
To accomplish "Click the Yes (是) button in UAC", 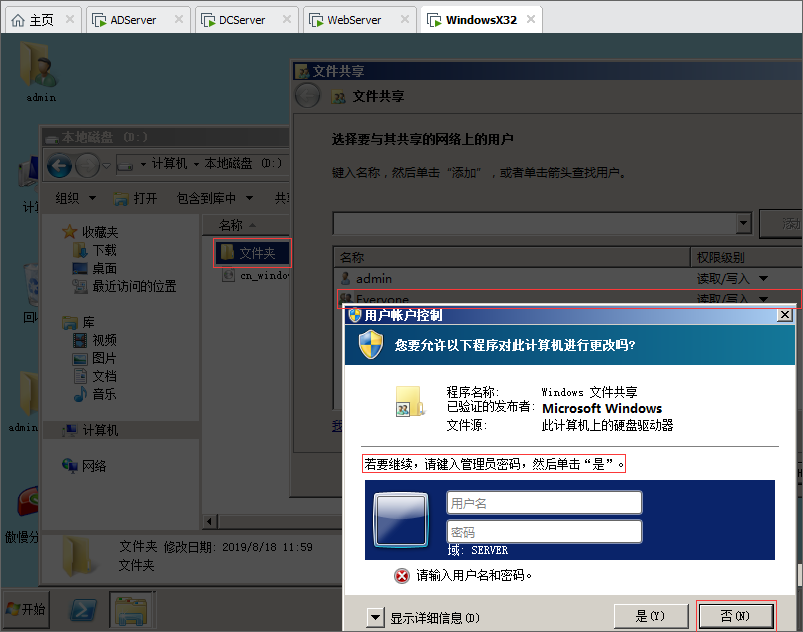I will coord(651,616).
